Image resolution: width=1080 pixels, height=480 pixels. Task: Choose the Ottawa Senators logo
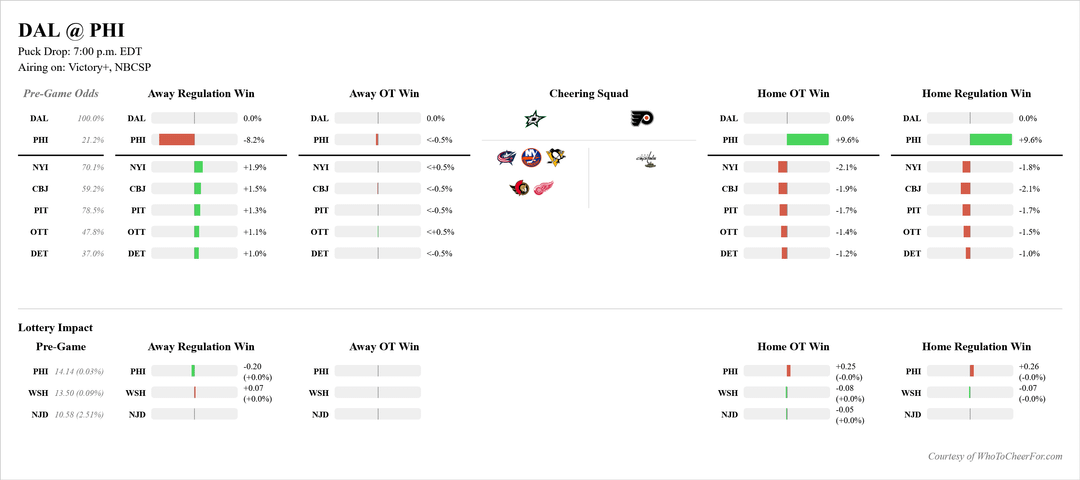tap(519, 187)
